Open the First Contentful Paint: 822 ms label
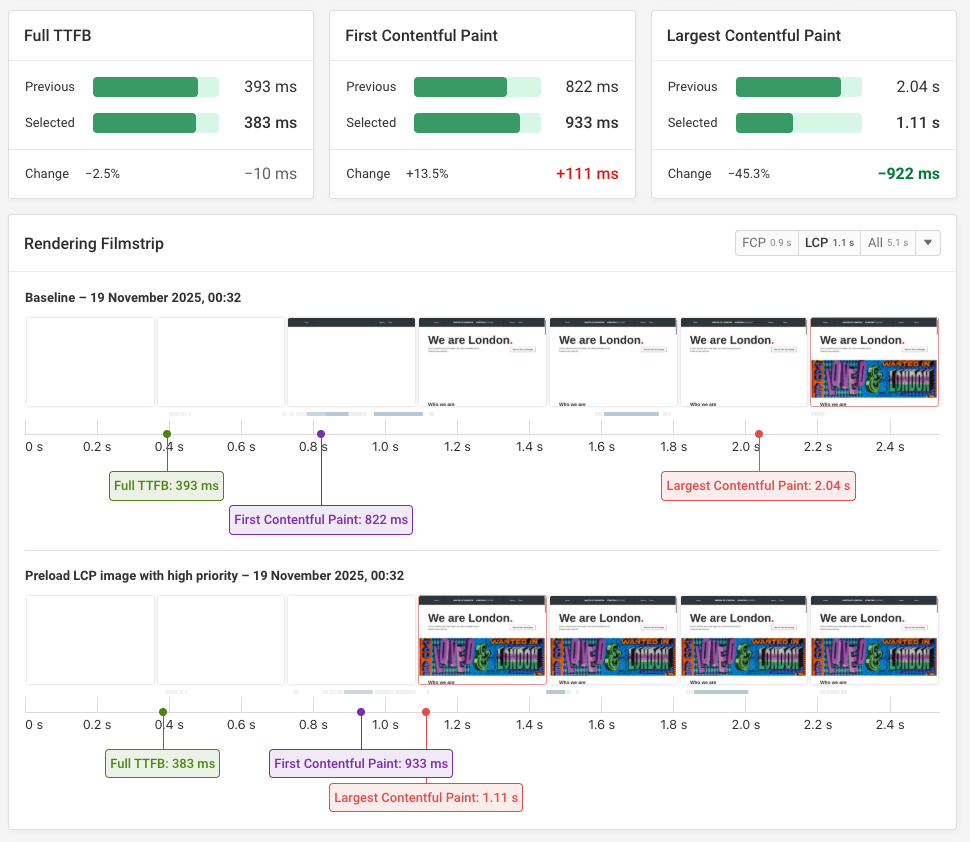 (x=320, y=519)
